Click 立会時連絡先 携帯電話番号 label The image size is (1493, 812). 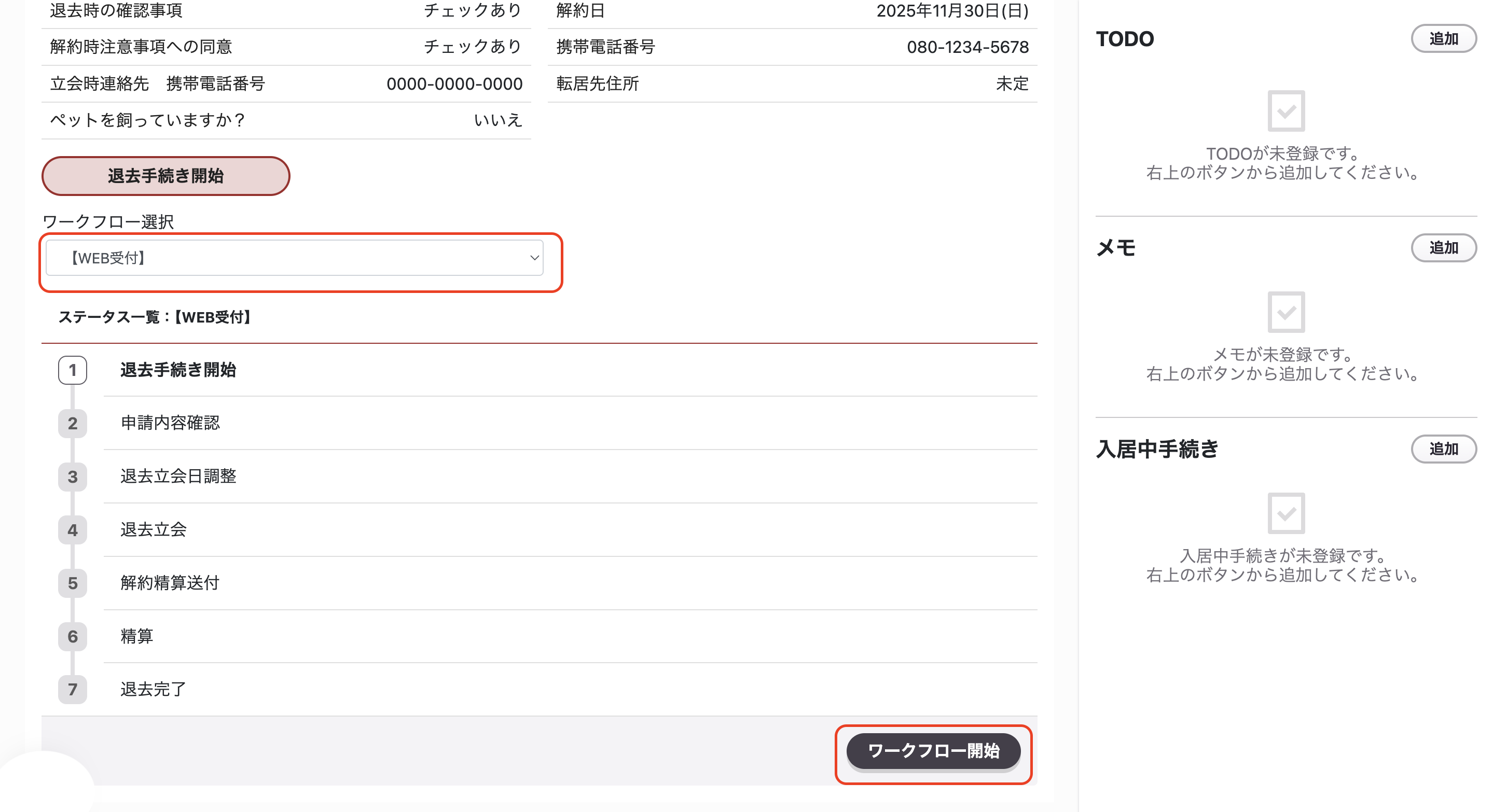(x=158, y=84)
